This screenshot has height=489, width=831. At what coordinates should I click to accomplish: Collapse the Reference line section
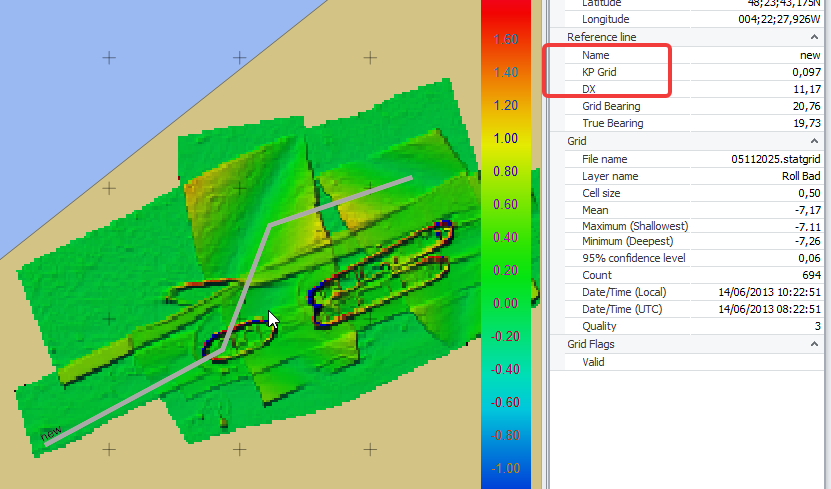click(x=814, y=37)
